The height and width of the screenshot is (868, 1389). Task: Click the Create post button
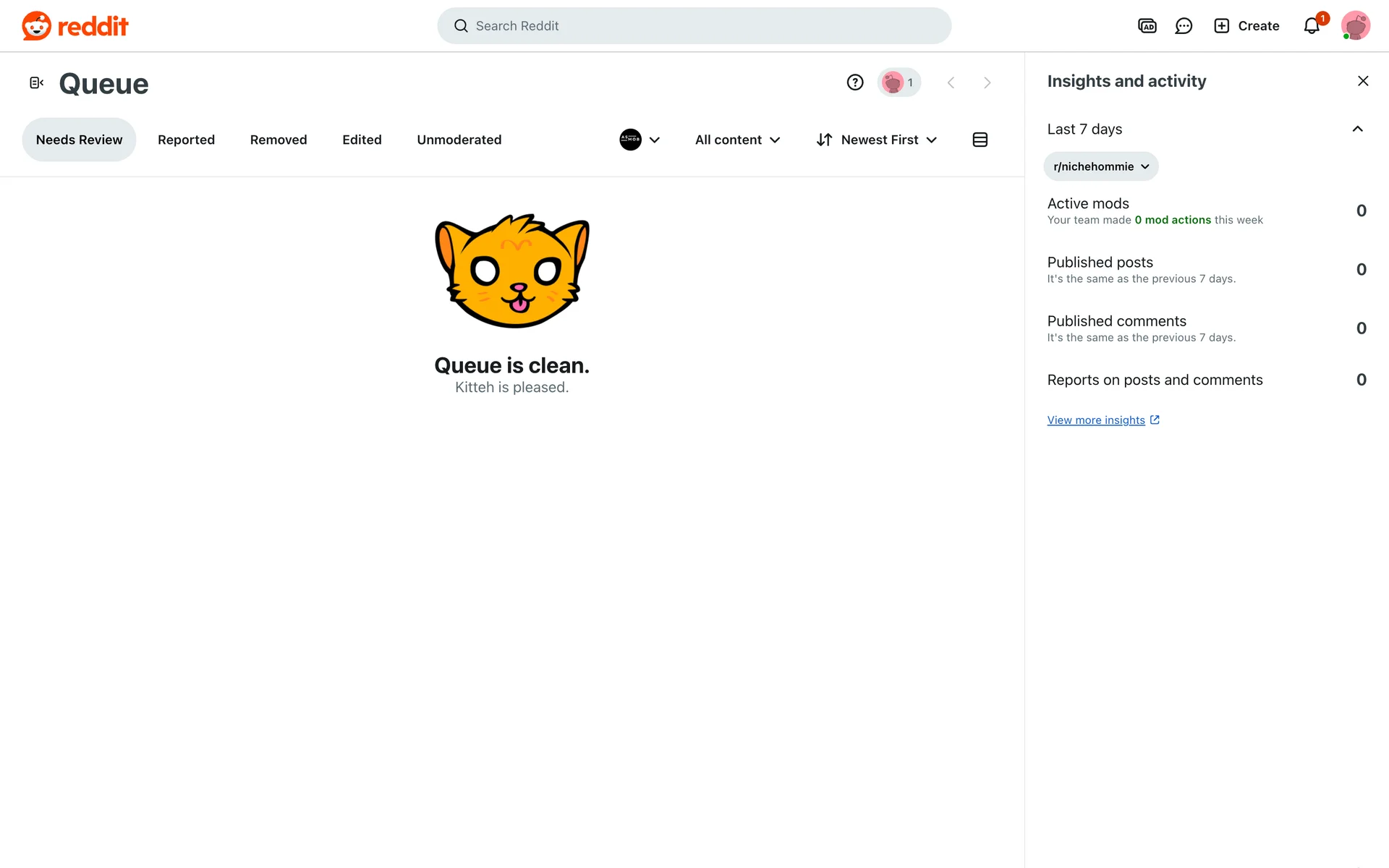1246,26
